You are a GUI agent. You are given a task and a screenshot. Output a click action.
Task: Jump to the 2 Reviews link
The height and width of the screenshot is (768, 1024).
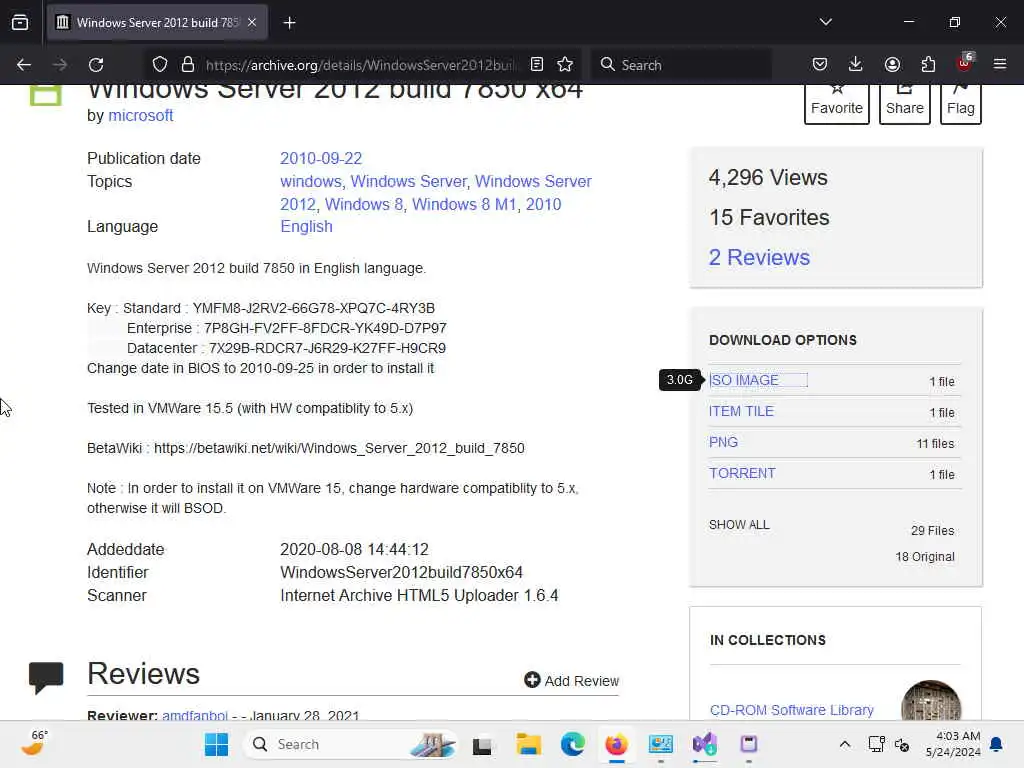(760, 257)
